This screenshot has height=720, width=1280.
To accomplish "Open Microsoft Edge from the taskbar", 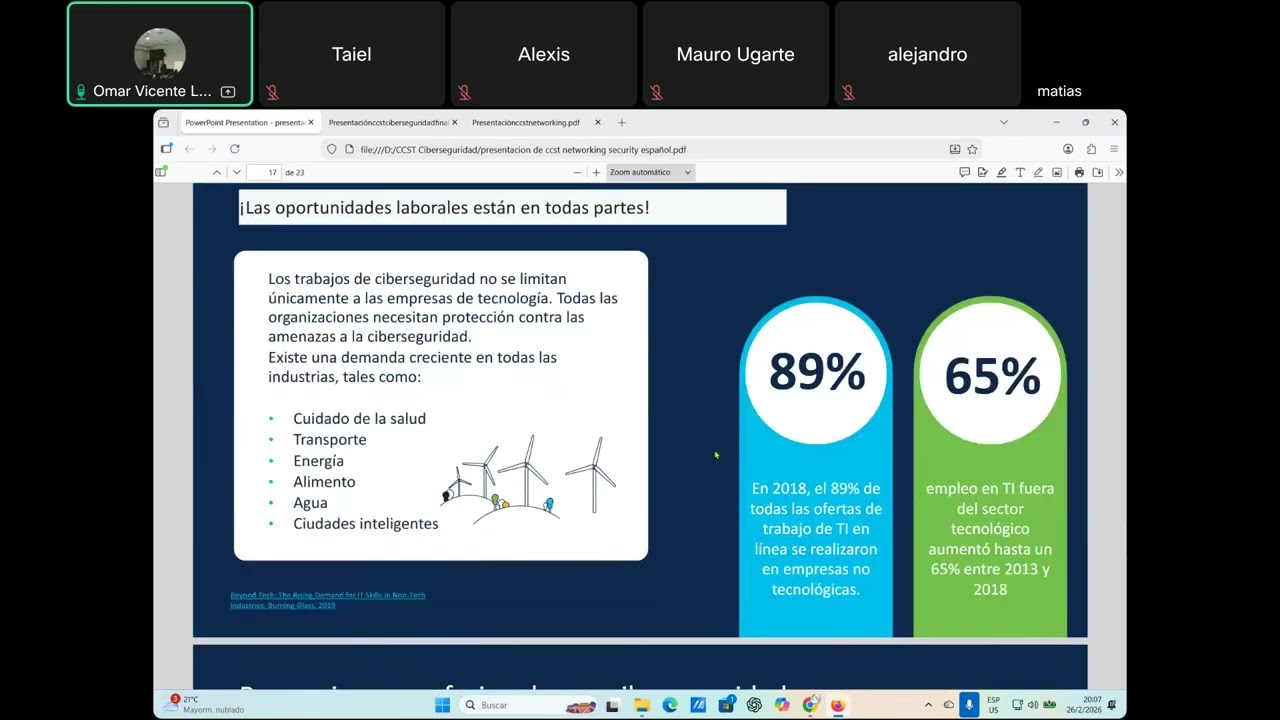I will pos(670,705).
